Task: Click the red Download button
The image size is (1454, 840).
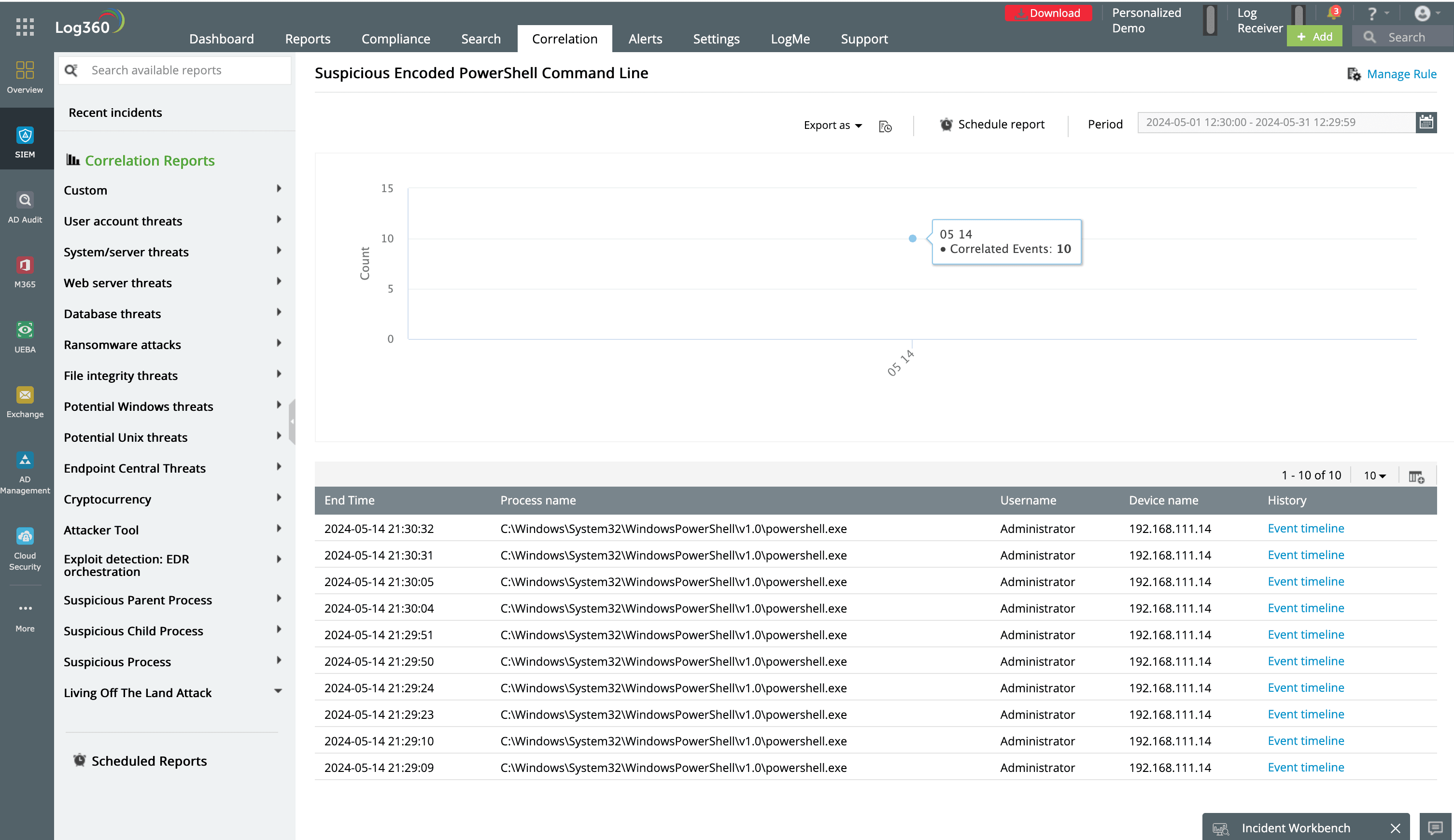Action: (1048, 13)
